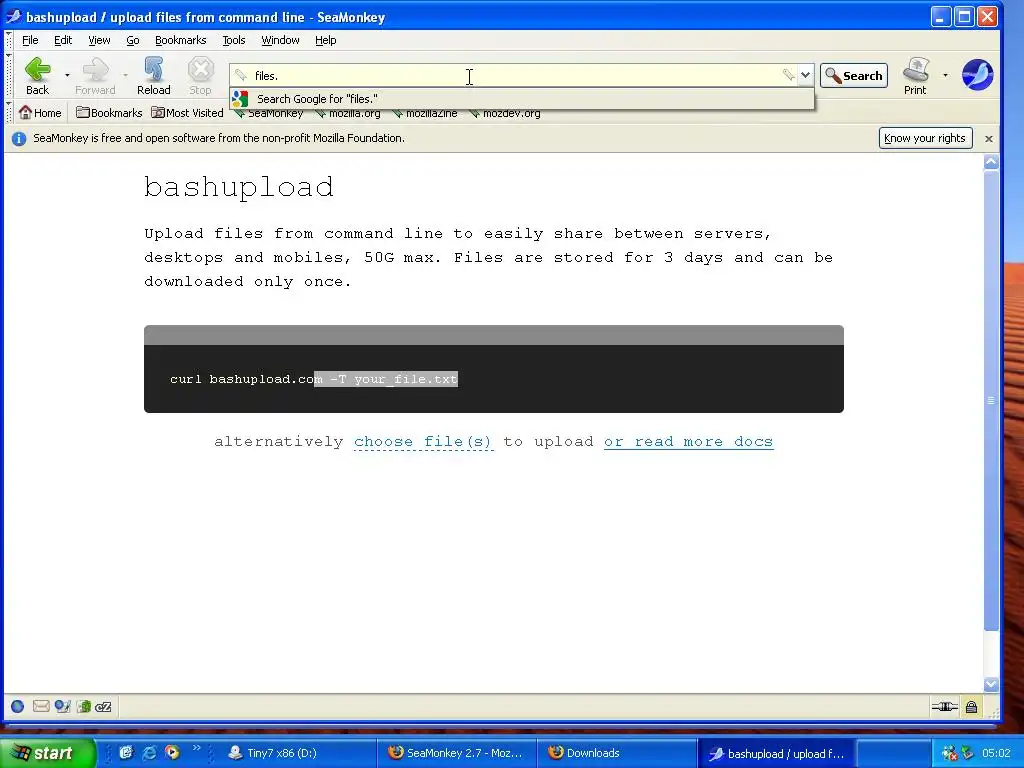Viewport: 1024px width, 768px height.
Task: Launch Windows Media Player from Quick Launch
Action: (172, 753)
